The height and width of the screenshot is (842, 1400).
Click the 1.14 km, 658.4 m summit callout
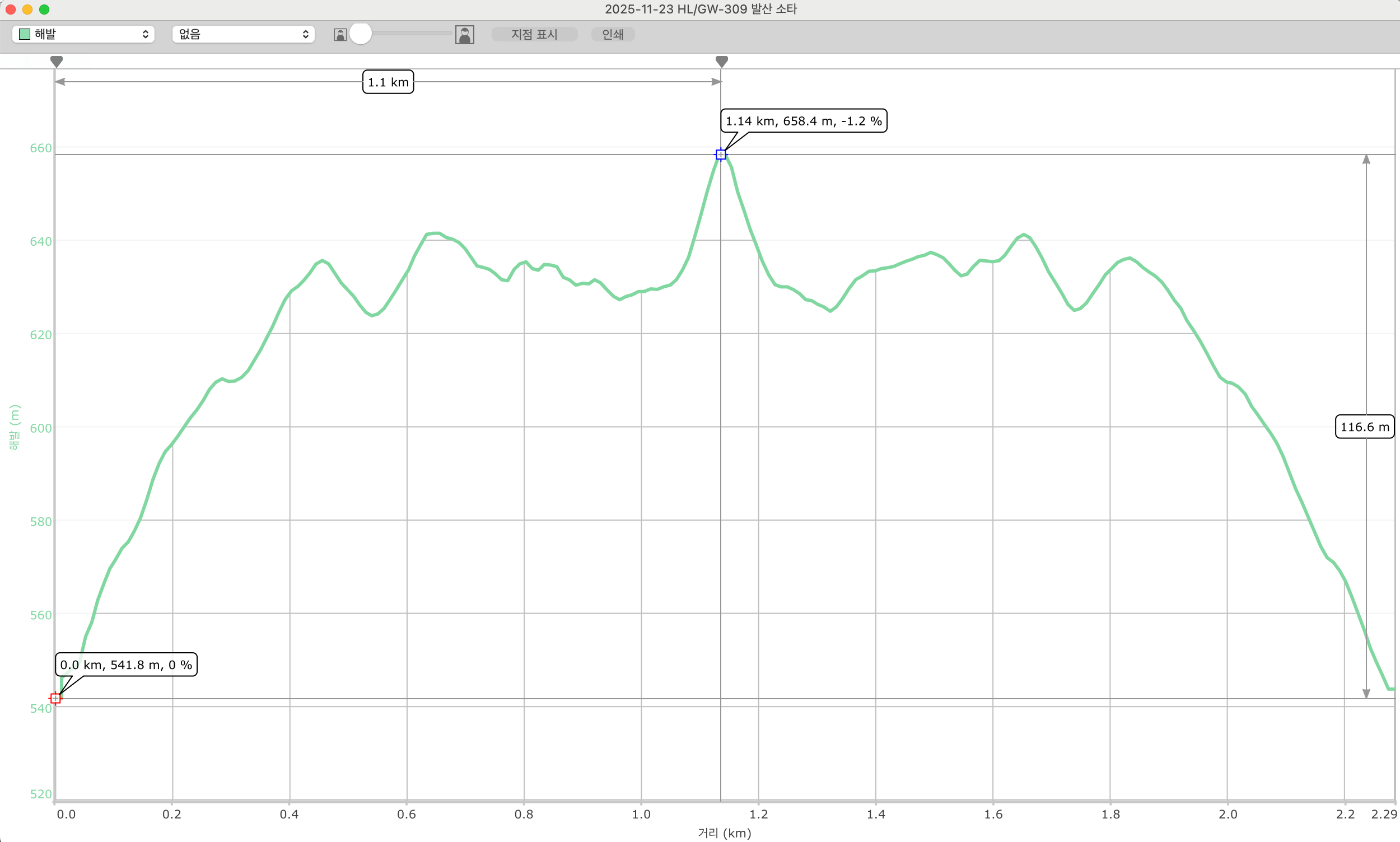tap(803, 121)
